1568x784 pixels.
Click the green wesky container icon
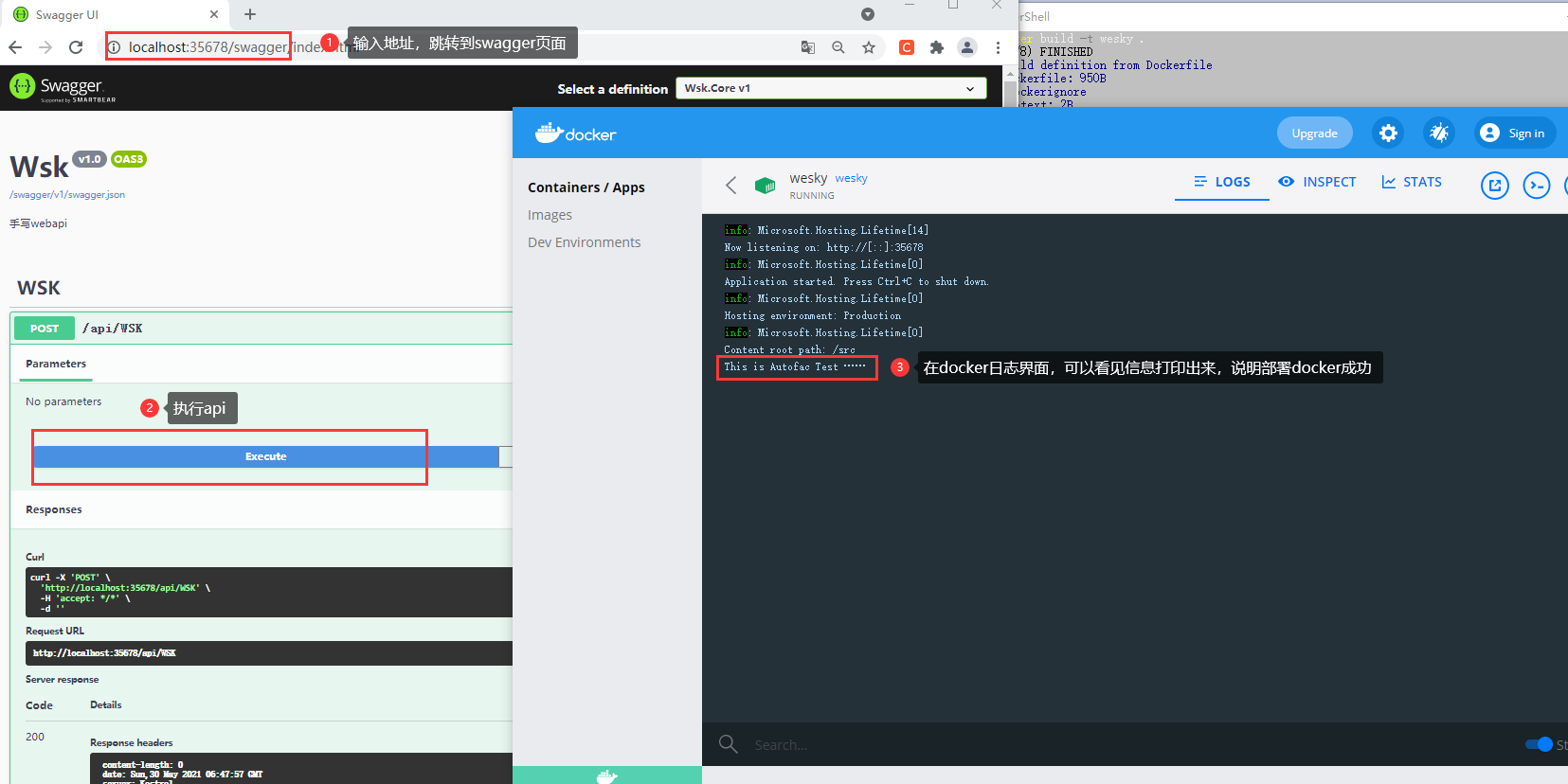click(765, 186)
